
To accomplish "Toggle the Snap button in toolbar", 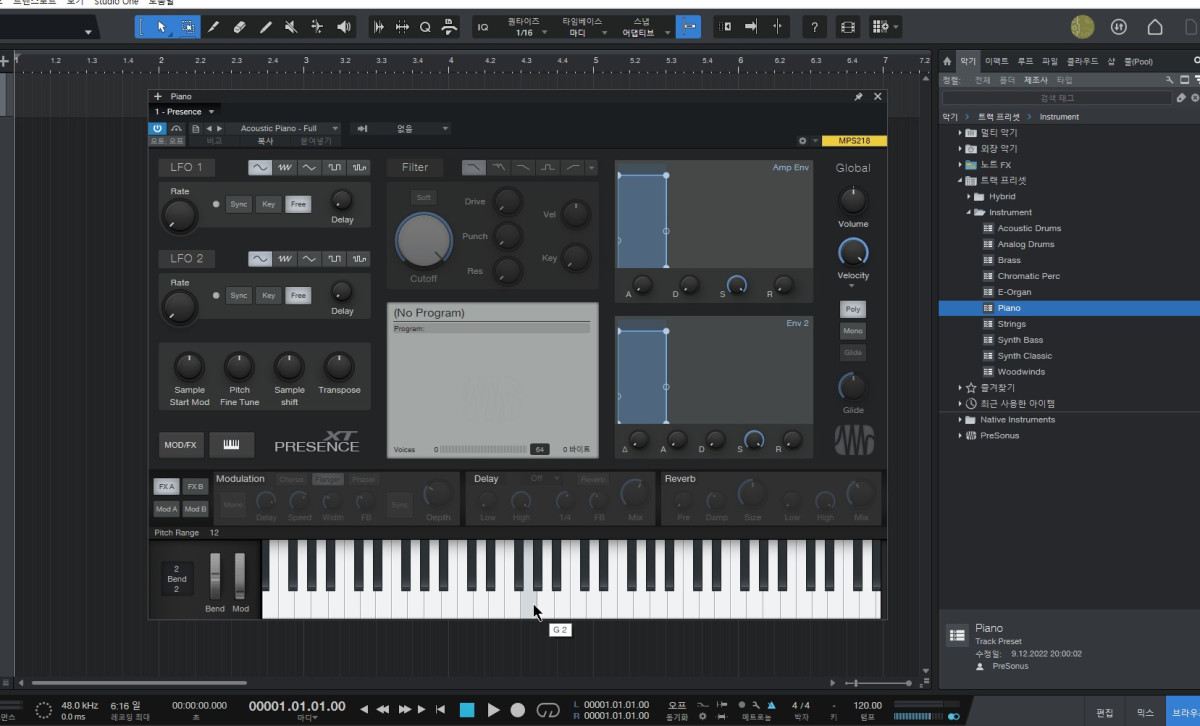I will [688, 27].
